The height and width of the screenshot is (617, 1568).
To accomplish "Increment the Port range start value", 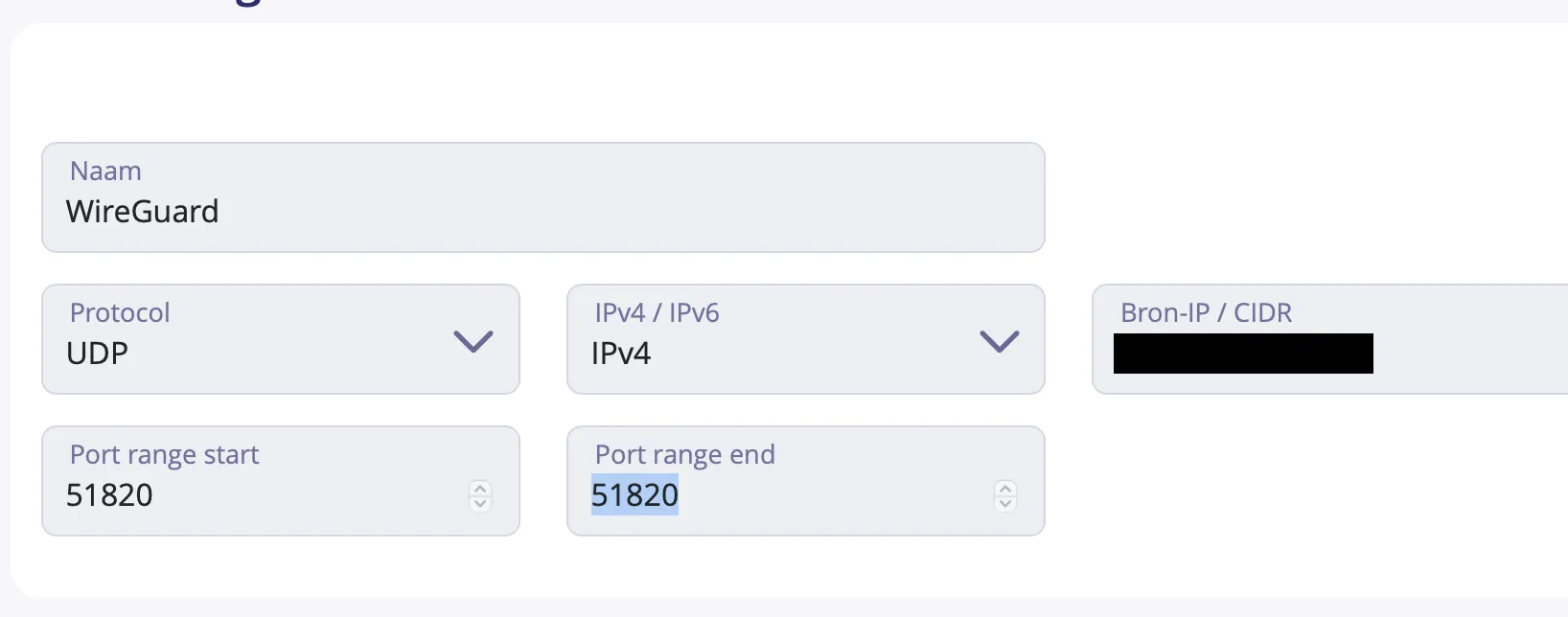I will point(480,488).
